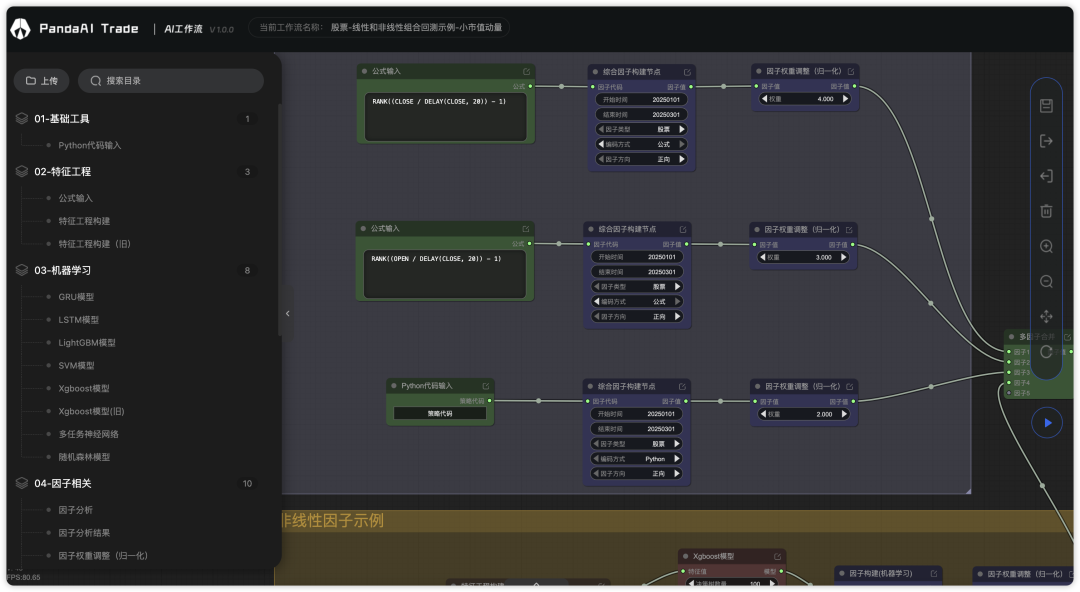This screenshot has height=592, width=1080.
Task: Open edit icon on 因子权重调整 node with weight 2.000
Action: coord(849,387)
